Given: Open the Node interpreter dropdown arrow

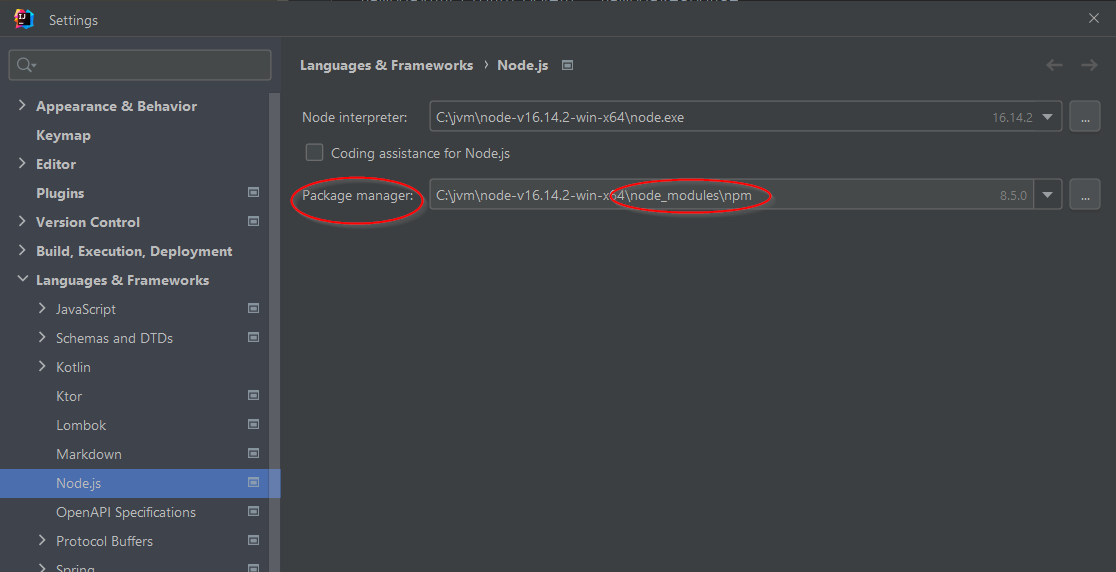Looking at the screenshot, I should pos(1047,117).
